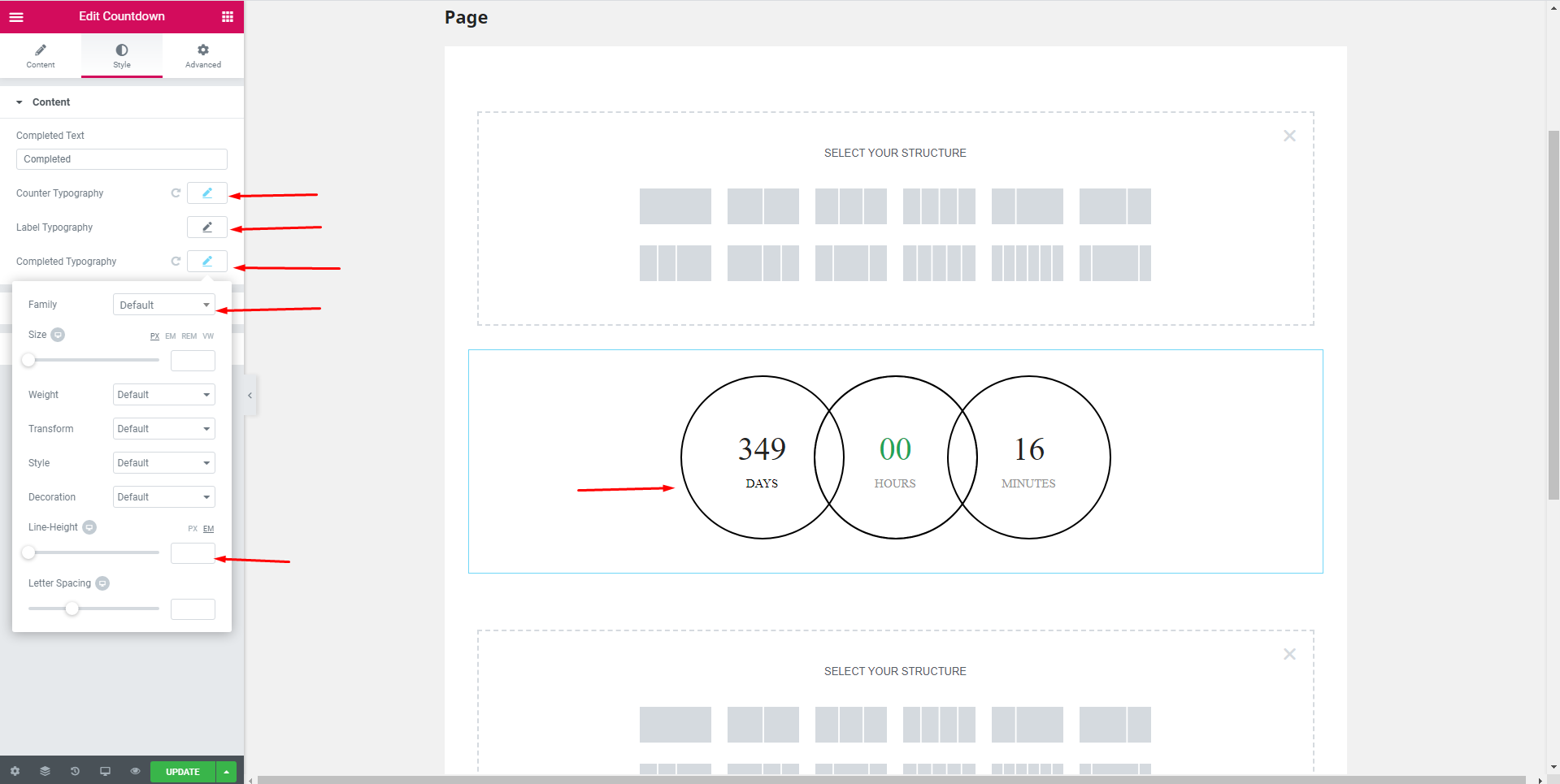Viewport: 1560px width, 784px height.
Task: Click the Letter Spacing value input box
Action: 193,609
